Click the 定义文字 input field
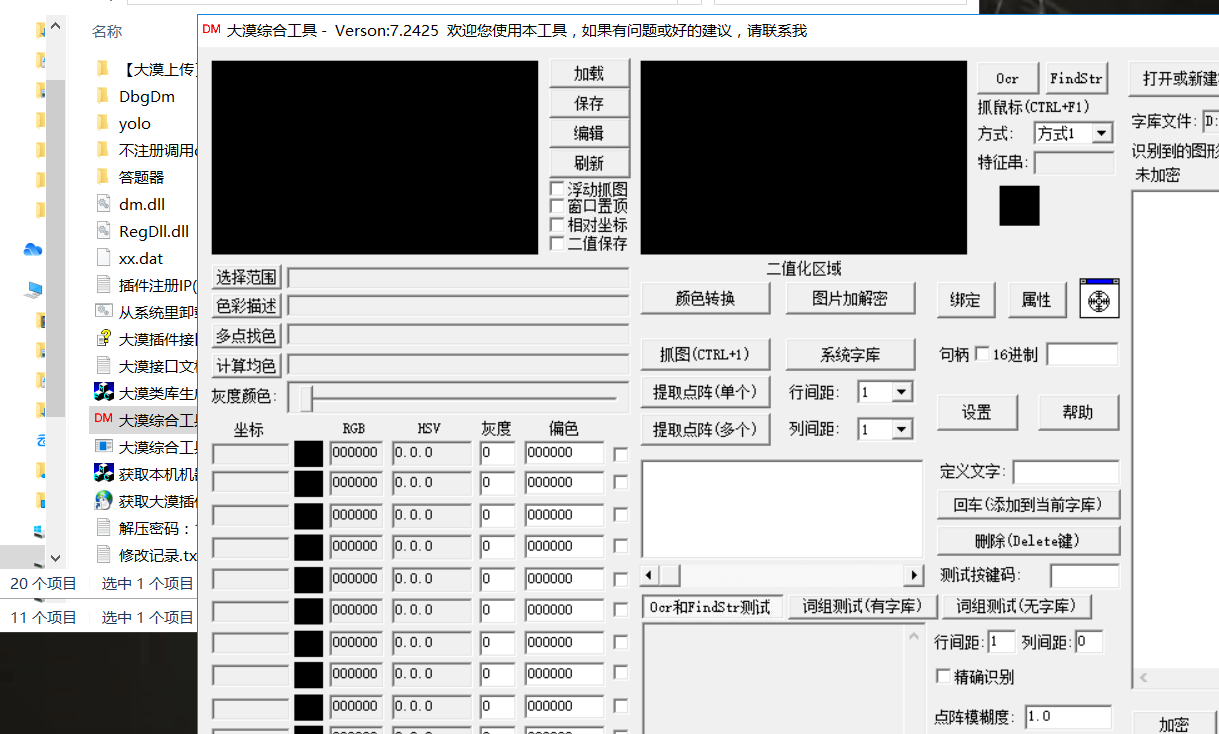This screenshot has height=734, width=1219. pos(1066,471)
